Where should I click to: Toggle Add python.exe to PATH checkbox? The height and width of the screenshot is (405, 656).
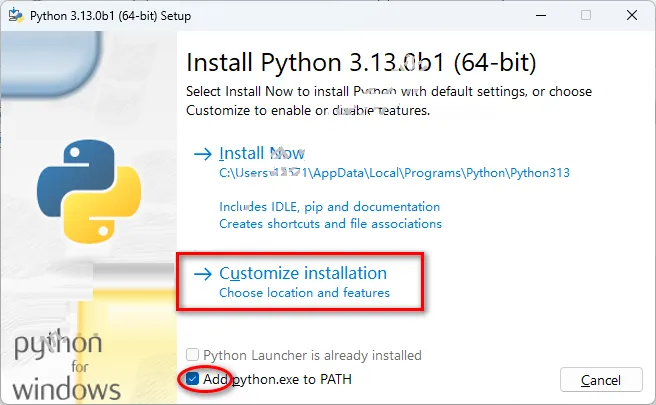192,379
